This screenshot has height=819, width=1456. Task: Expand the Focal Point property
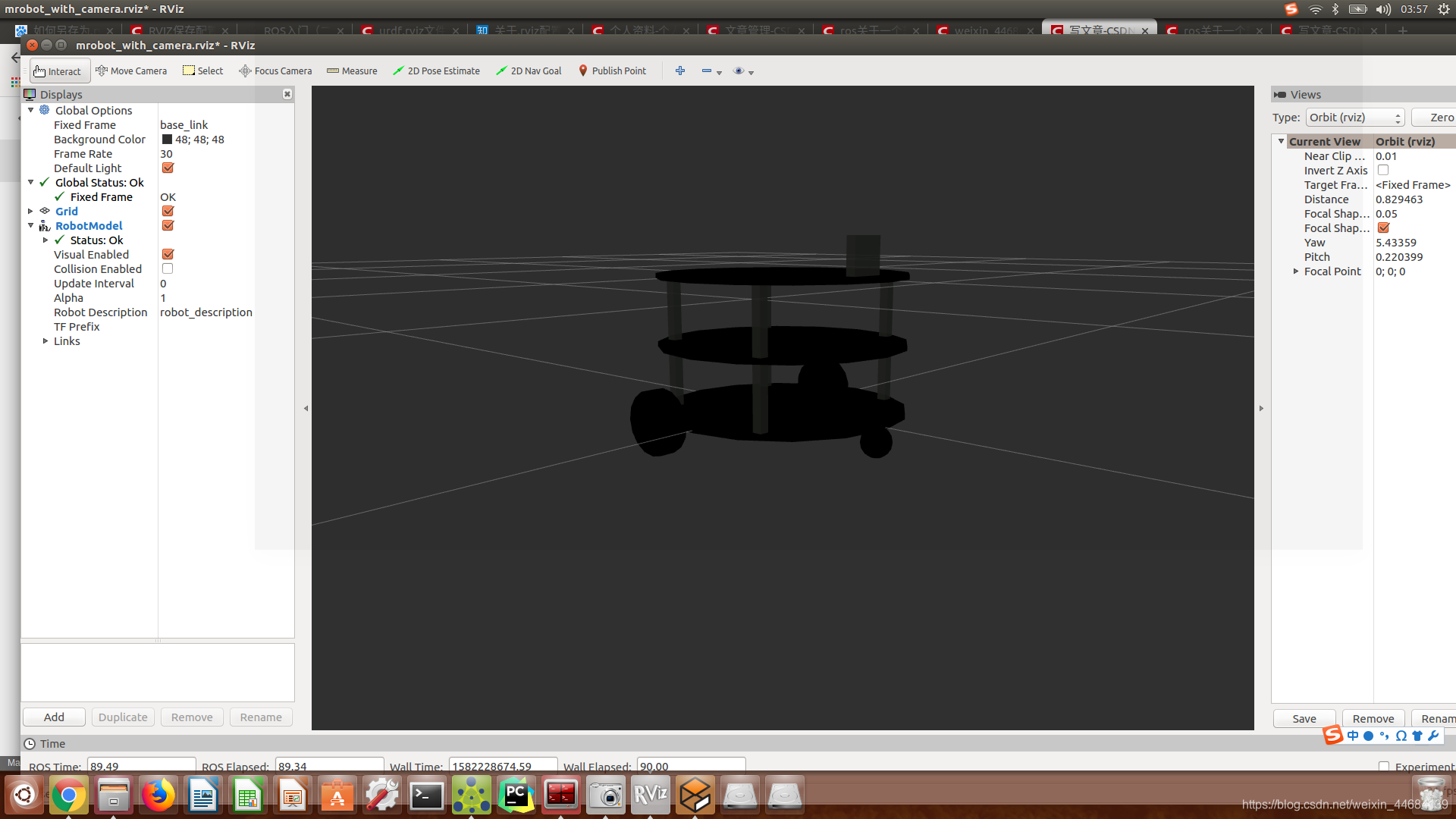(x=1296, y=271)
